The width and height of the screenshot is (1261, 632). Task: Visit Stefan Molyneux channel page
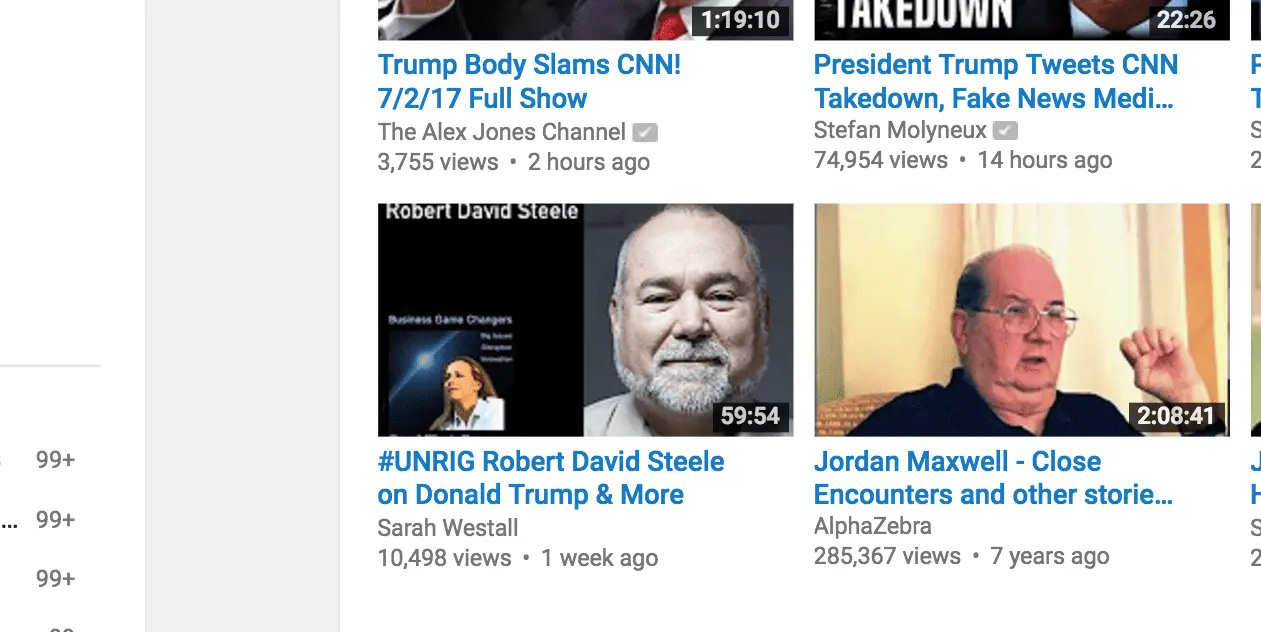coord(900,130)
